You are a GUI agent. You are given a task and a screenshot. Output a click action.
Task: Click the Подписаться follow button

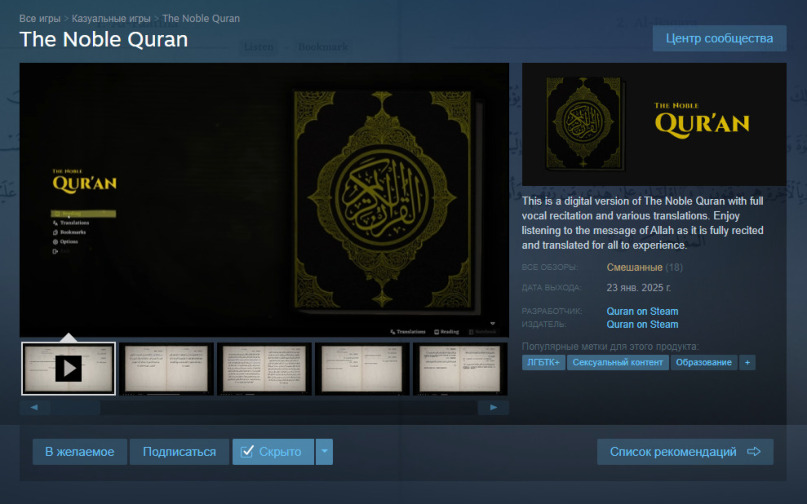pos(179,452)
